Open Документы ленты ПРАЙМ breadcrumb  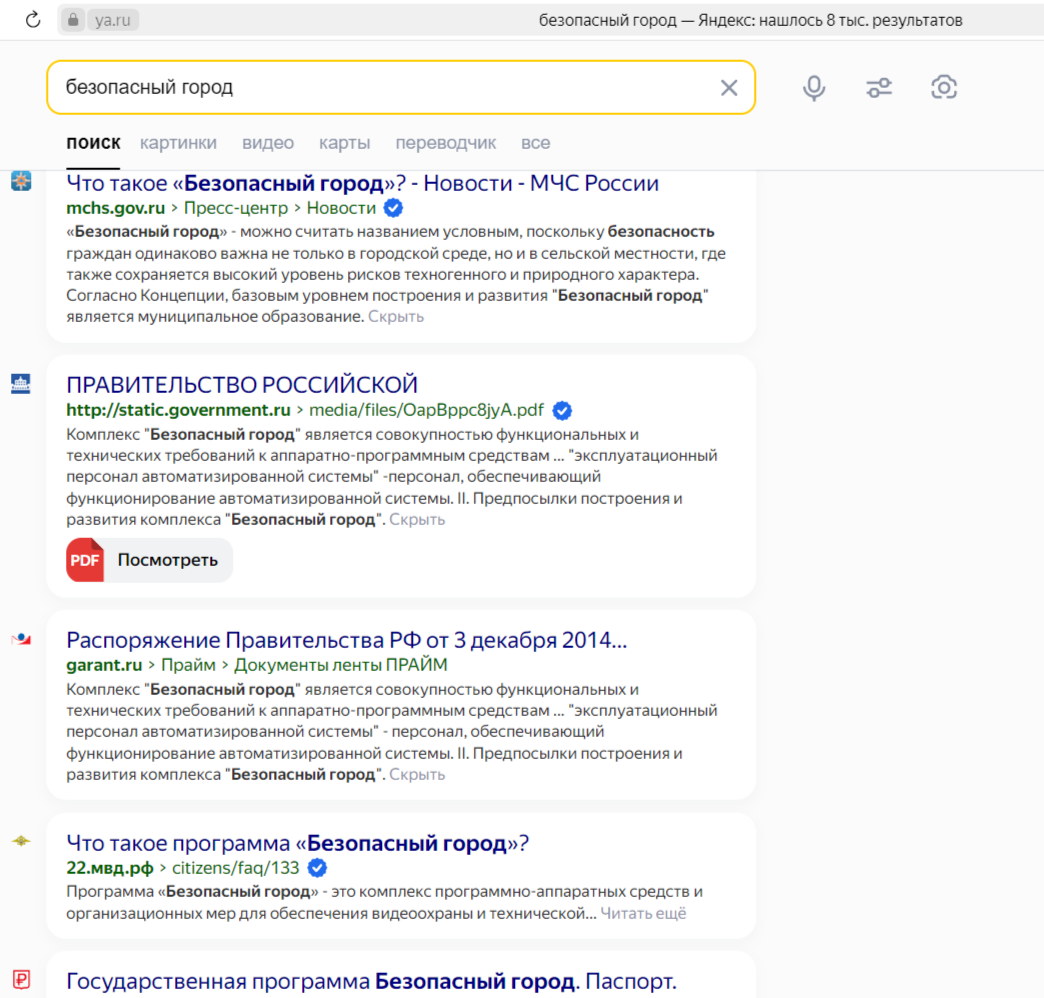[341, 665]
